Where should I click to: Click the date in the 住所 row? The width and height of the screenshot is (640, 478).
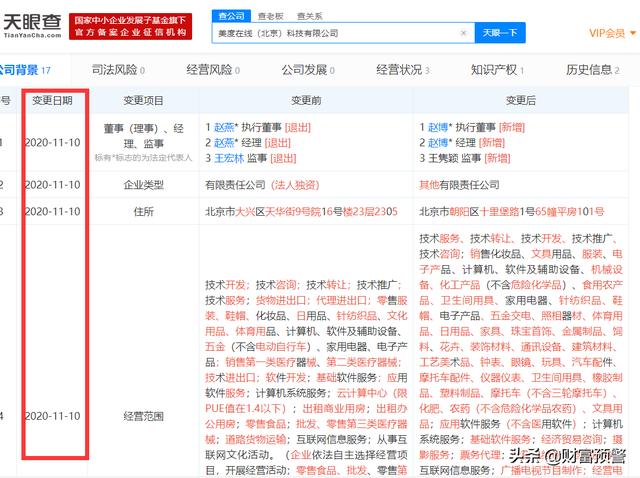(x=53, y=211)
